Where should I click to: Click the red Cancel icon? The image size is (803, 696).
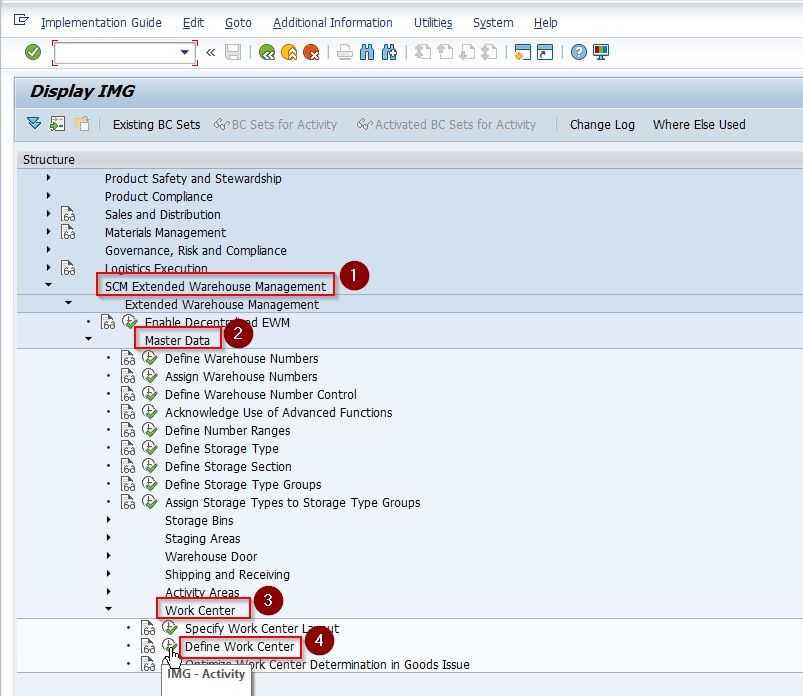click(x=311, y=52)
